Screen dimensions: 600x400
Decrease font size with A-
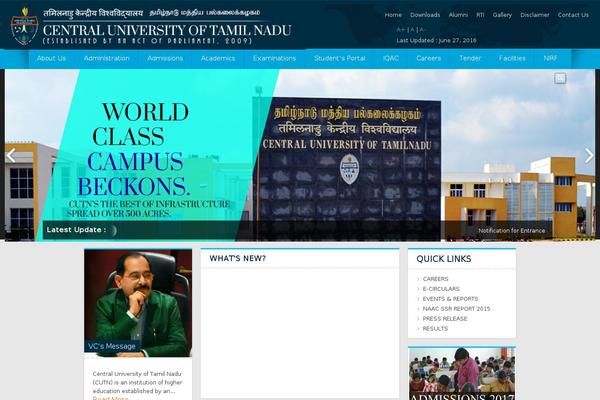(422, 29)
